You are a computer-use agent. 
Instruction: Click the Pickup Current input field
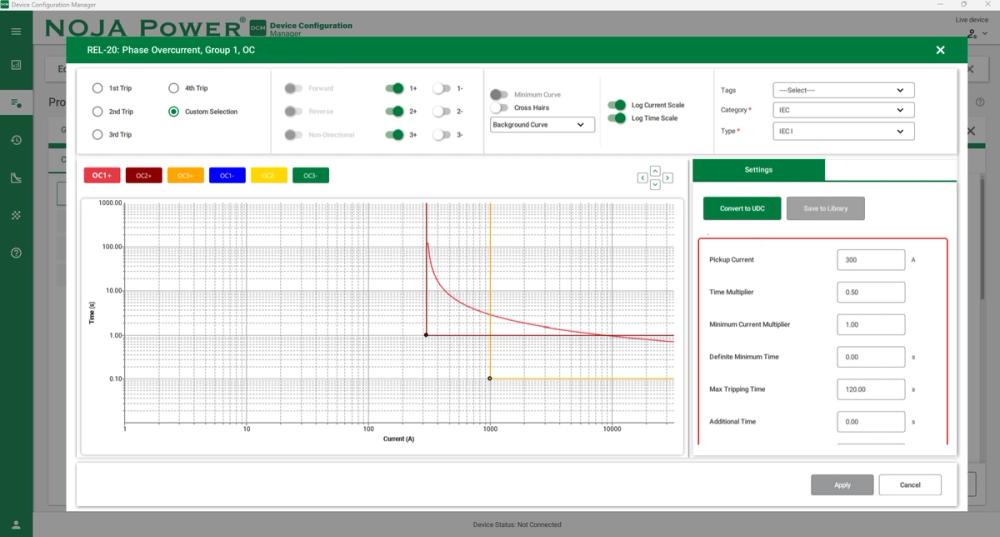point(871,260)
